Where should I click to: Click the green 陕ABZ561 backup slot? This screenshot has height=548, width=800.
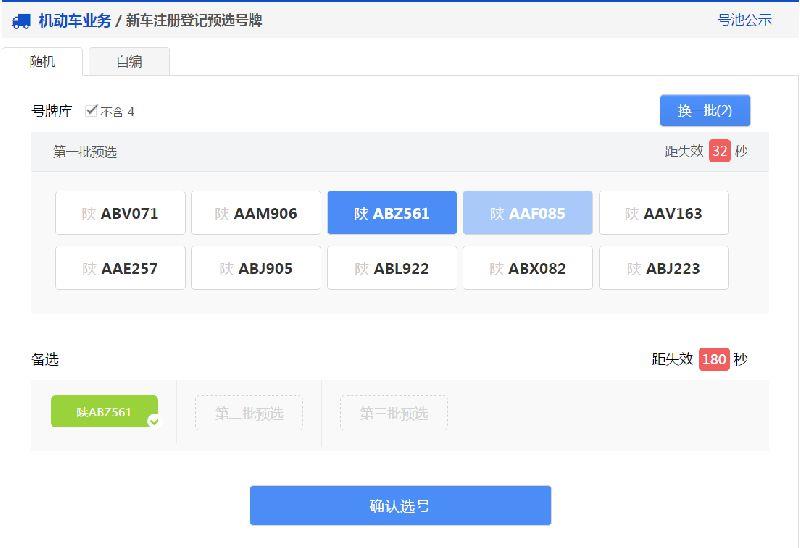pyautogui.click(x=104, y=411)
